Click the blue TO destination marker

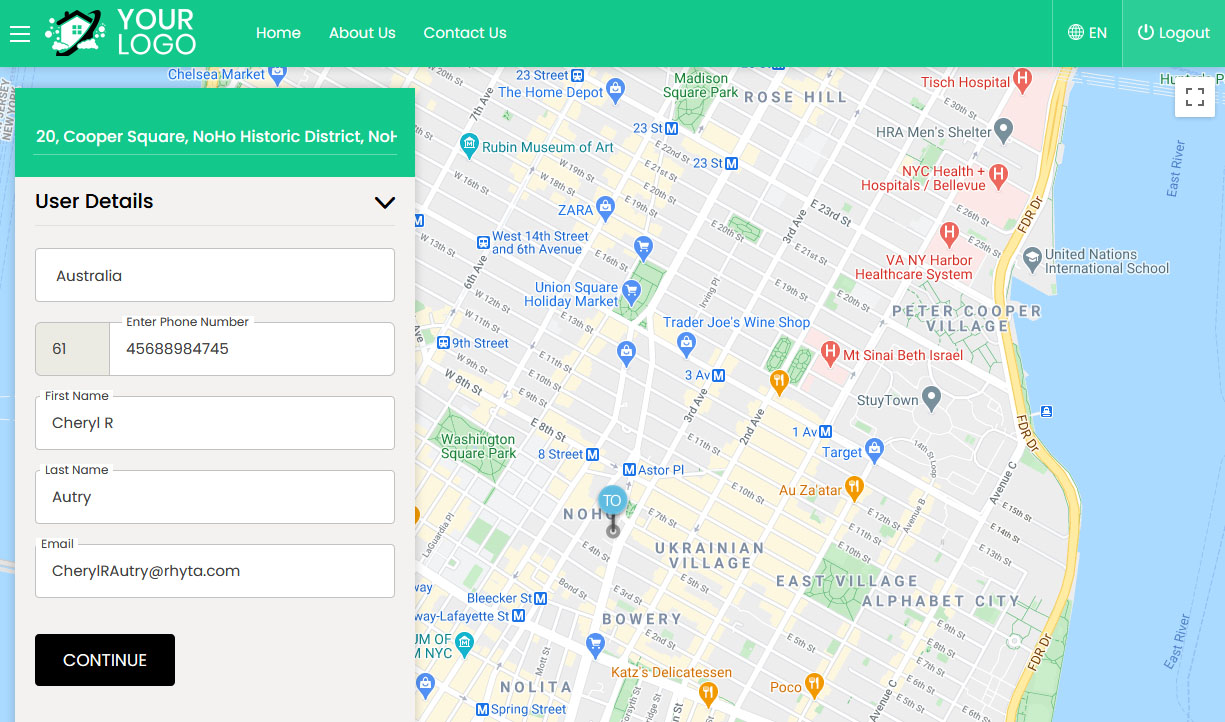[612, 503]
